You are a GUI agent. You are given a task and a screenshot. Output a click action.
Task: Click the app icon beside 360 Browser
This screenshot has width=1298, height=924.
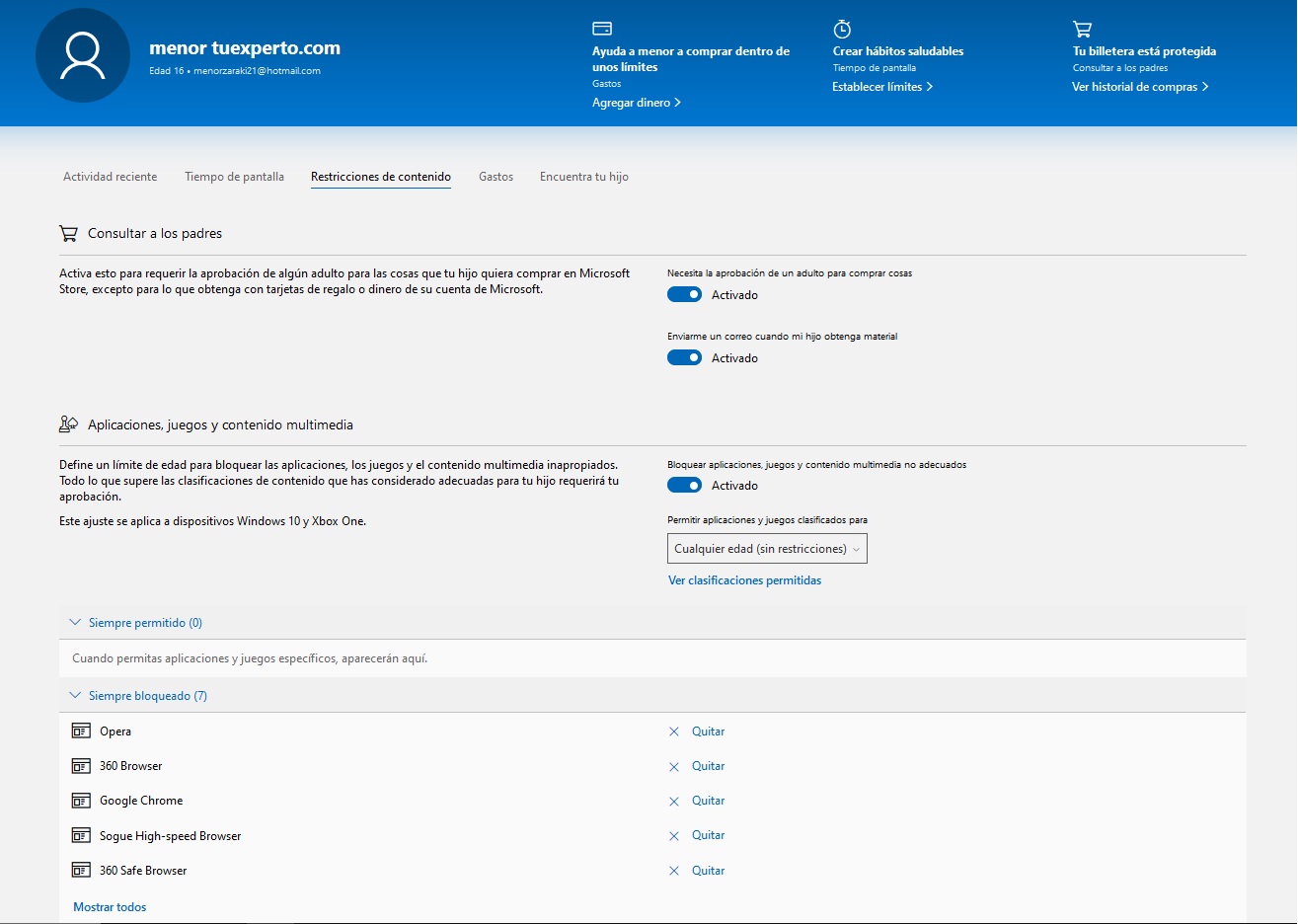click(81, 766)
